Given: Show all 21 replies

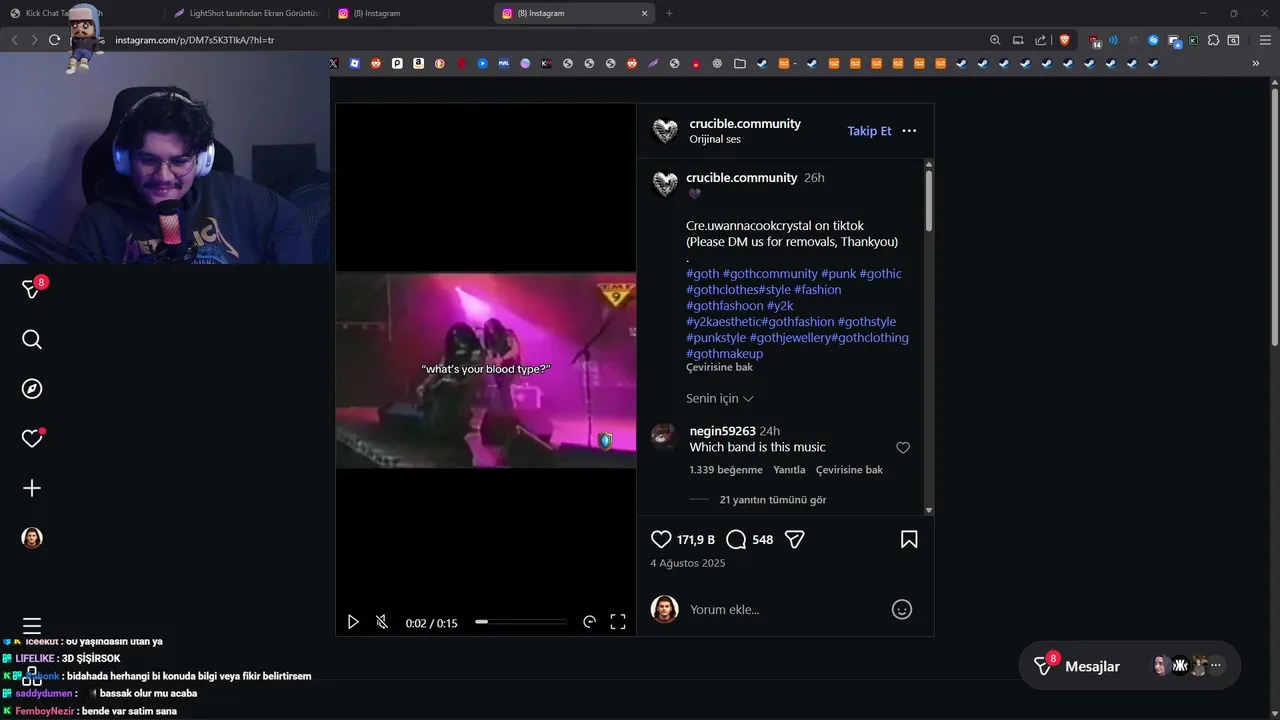Looking at the screenshot, I should coord(773,500).
